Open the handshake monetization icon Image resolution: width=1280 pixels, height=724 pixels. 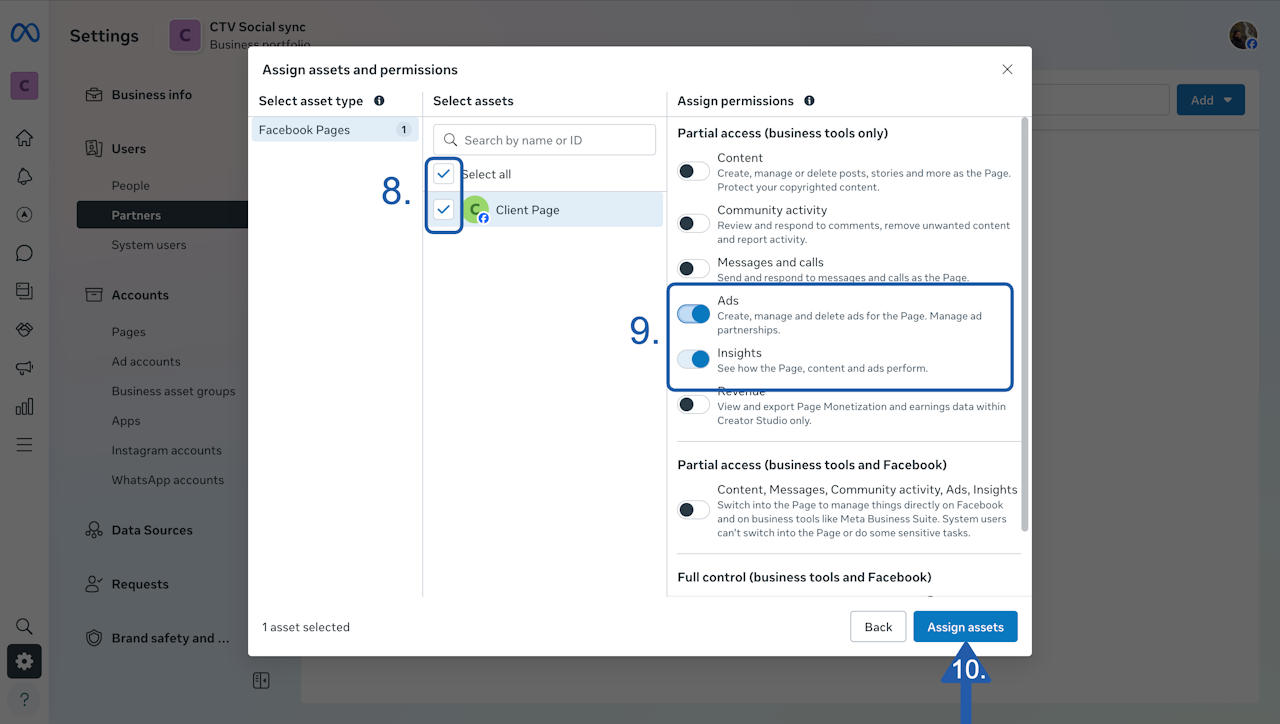coord(25,329)
